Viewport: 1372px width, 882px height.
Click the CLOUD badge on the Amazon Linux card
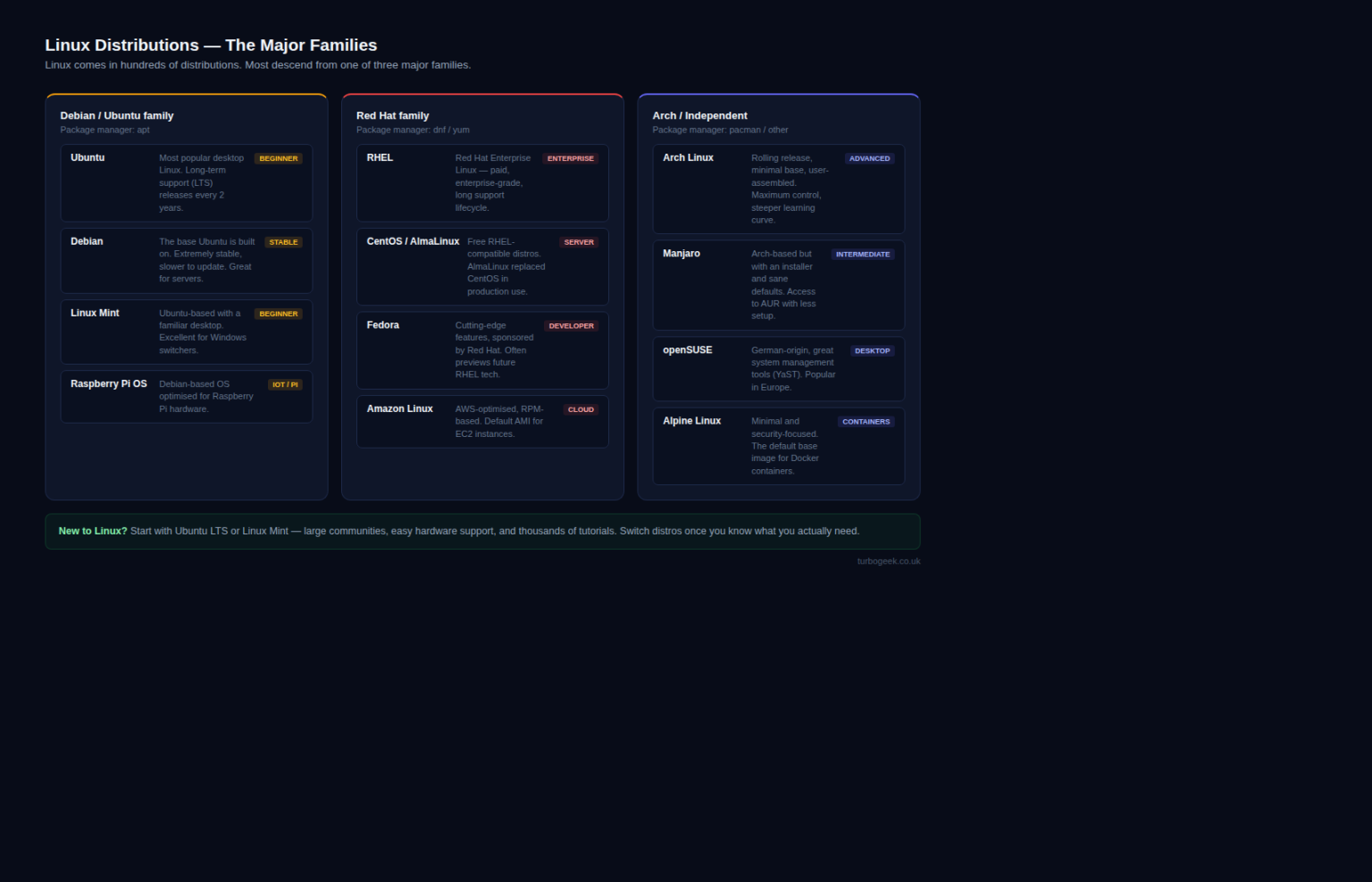[x=581, y=409]
